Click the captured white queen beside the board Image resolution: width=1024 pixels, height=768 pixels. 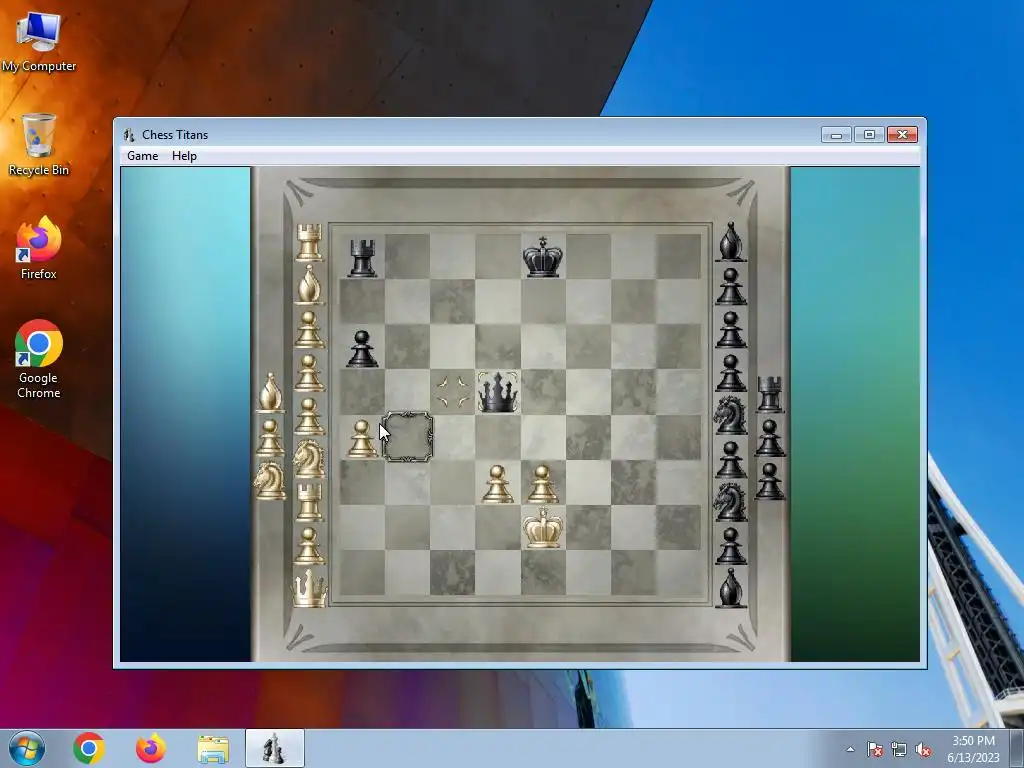point(309,588)
